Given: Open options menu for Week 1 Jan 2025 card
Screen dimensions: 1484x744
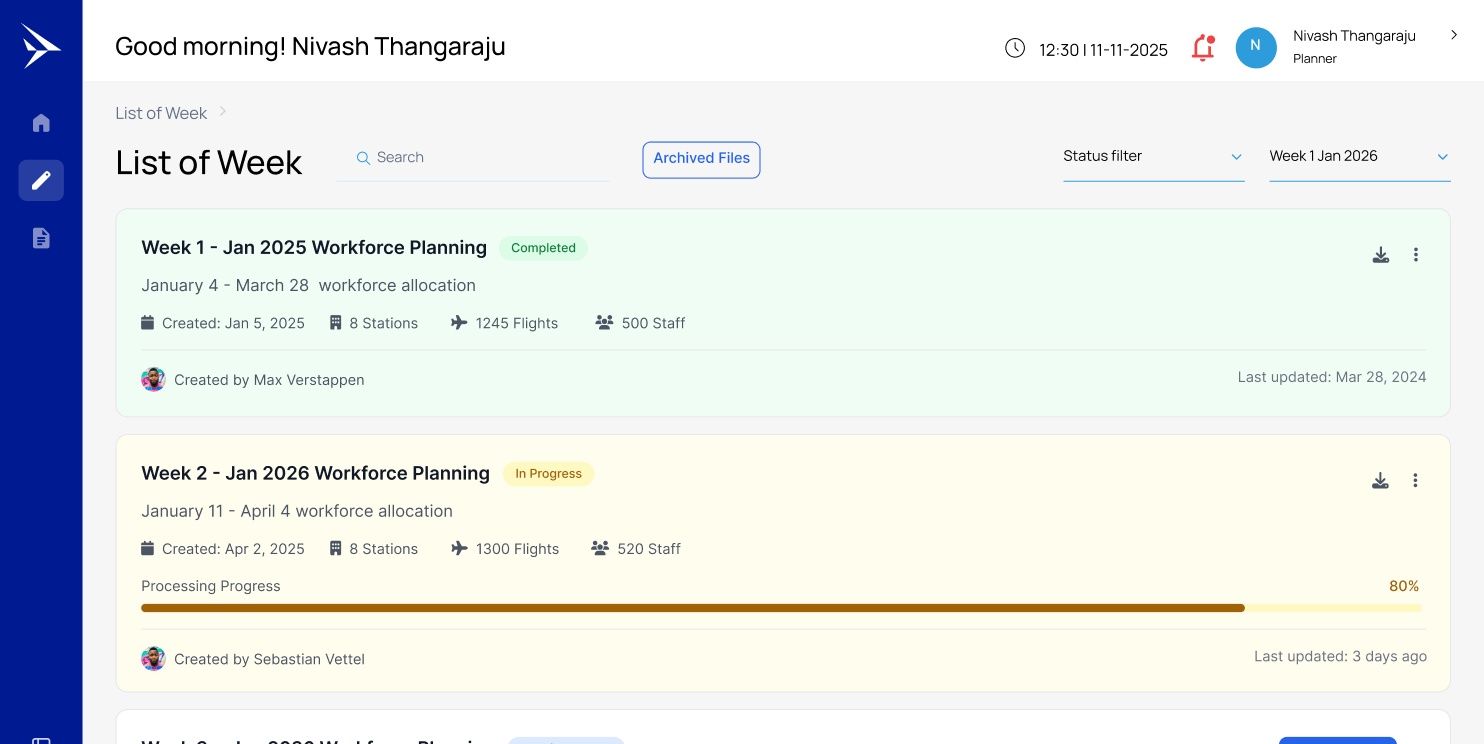Looking at the screenshot, I should tap(1416, 254).
